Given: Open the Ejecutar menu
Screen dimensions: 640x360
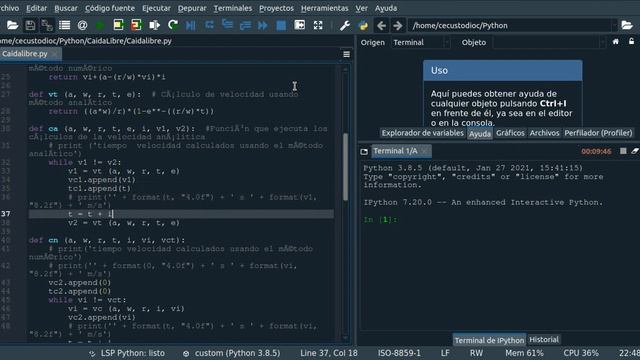Looking at the screenshot, I should [156, 8].
